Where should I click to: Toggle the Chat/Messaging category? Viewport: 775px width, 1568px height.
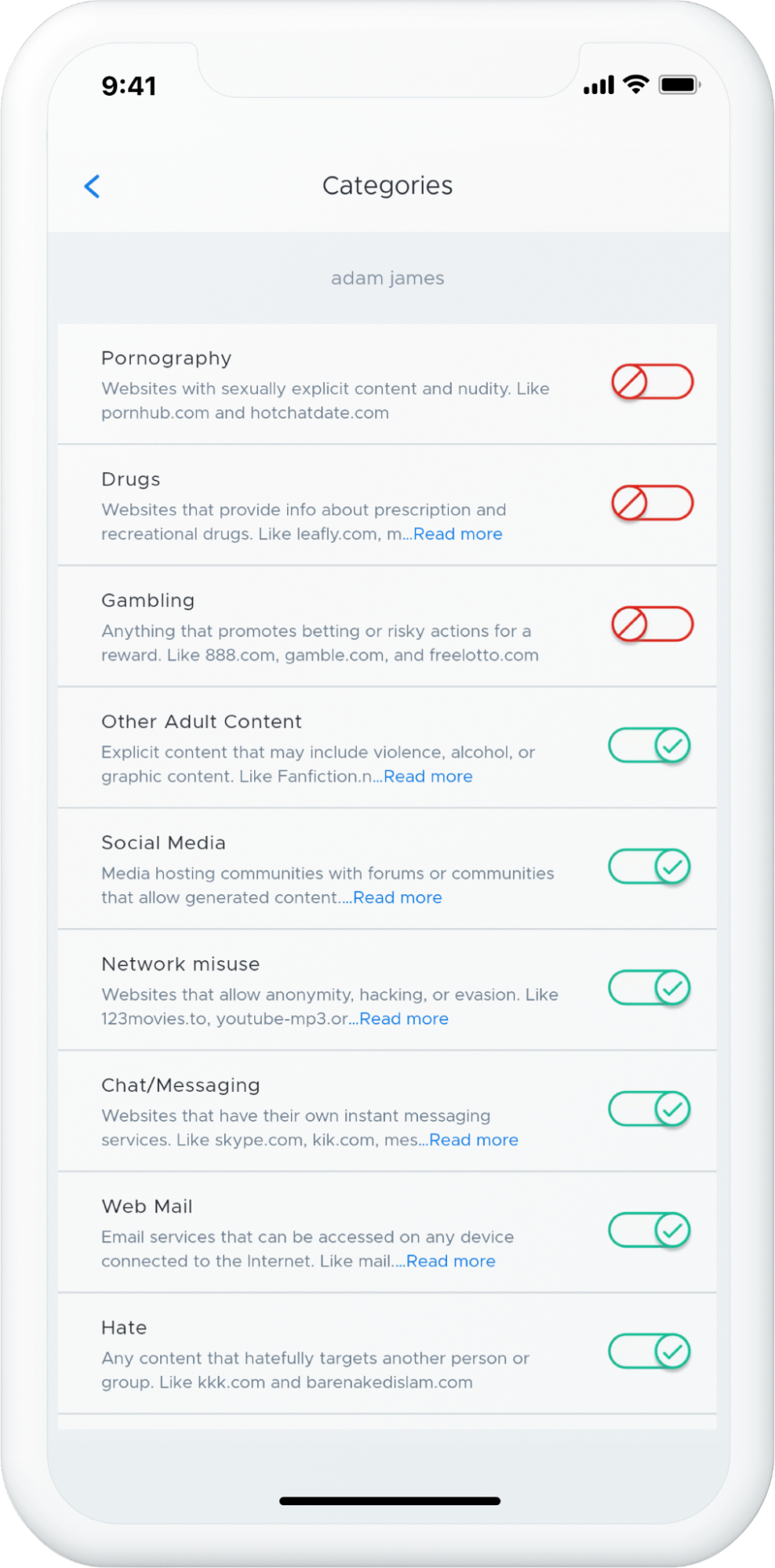pyautogui.click(x=649, y=1108)
